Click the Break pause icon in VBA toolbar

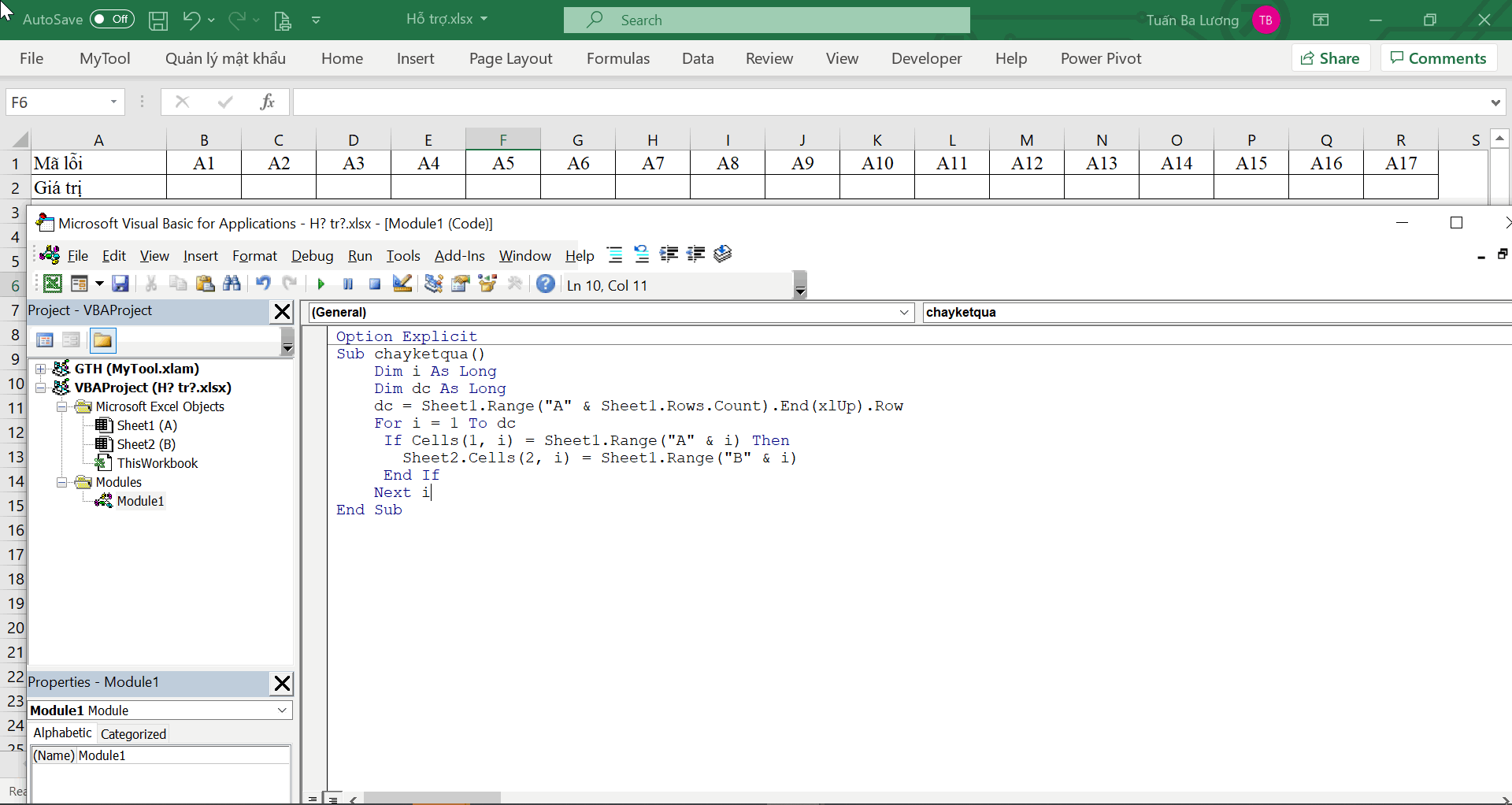348,284
